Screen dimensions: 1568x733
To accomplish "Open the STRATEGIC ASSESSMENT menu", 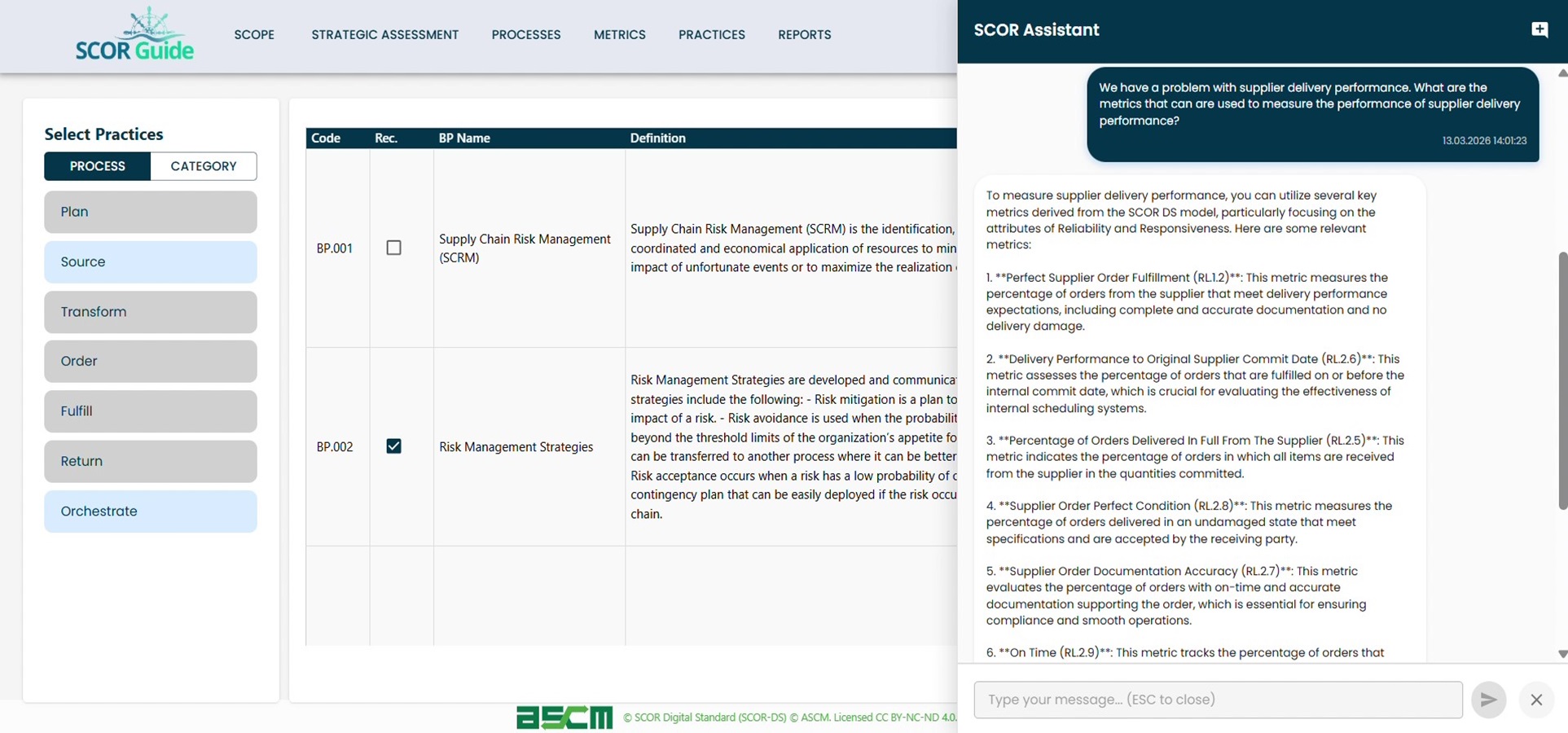I will [x=384, y=34].
